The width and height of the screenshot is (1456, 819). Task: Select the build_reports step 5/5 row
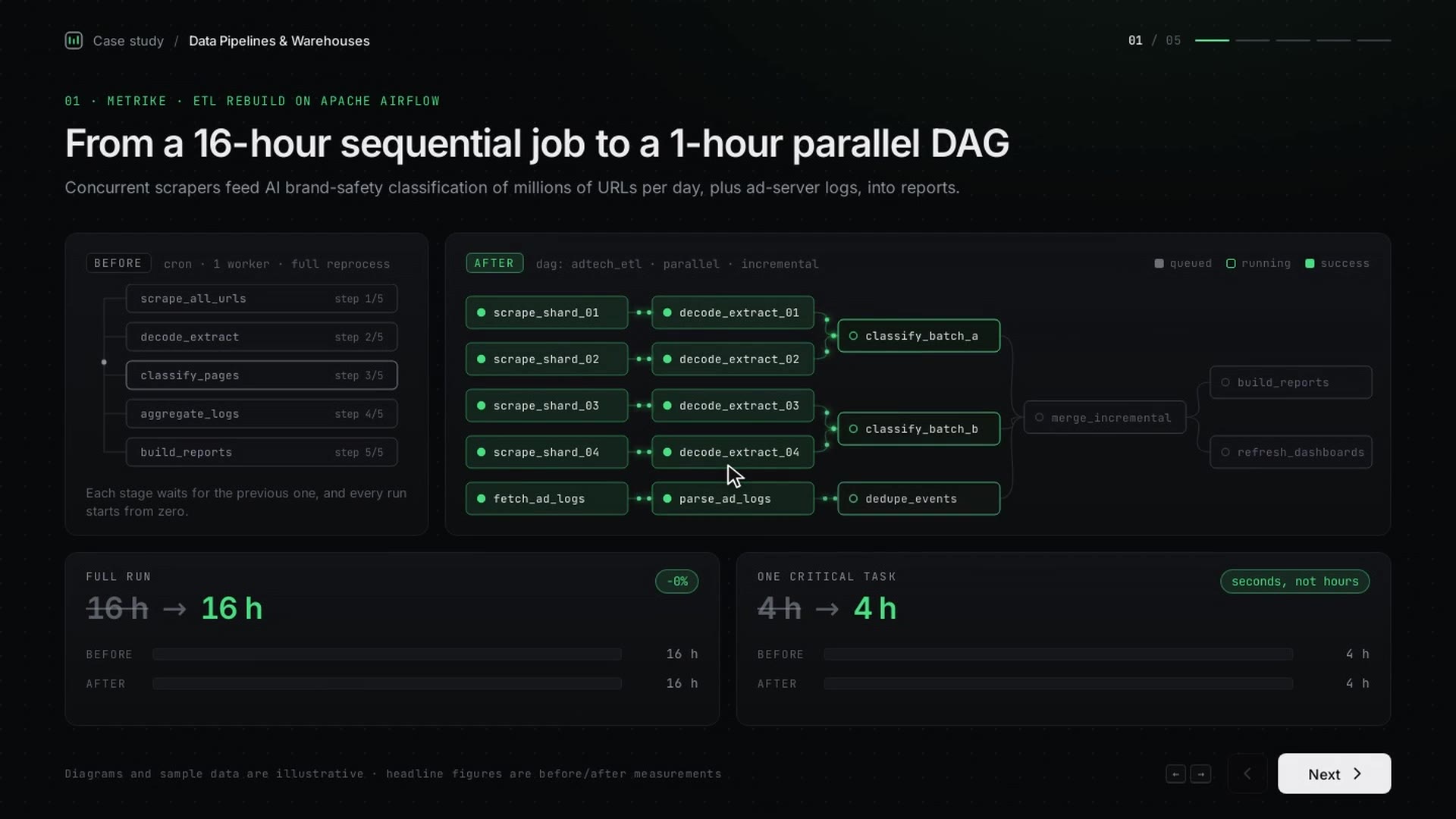[x=262, y=452]
